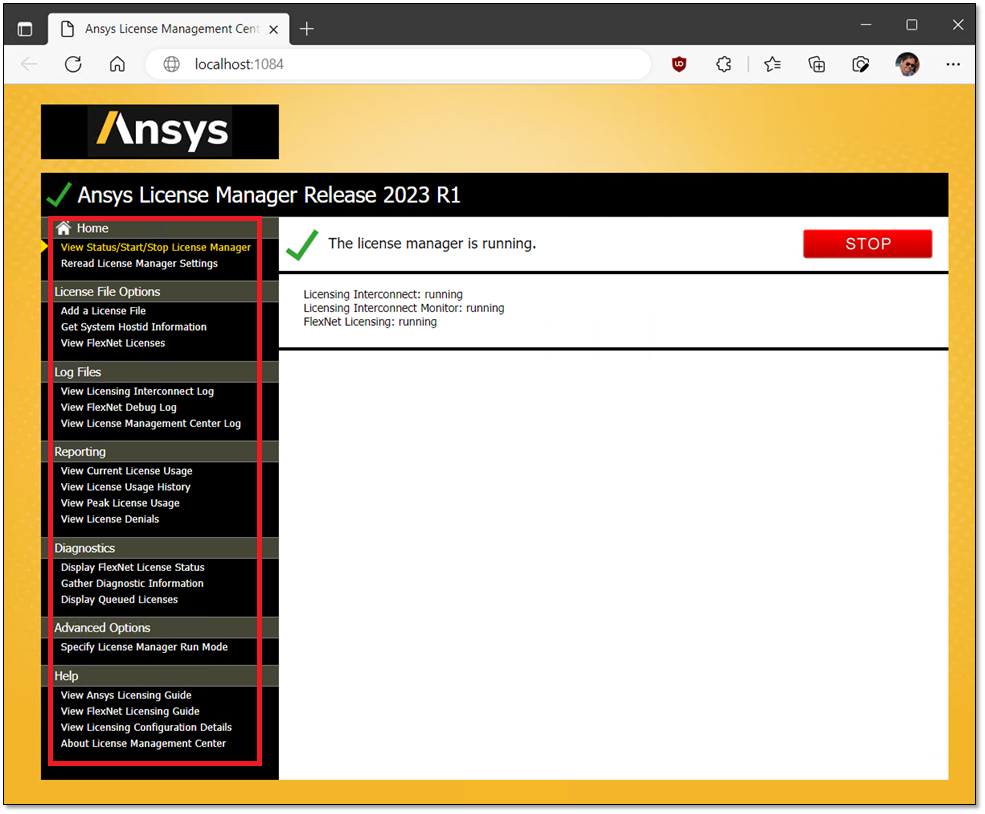Open the Settings and more ellipsis menu
The height and width of the screenshot is (814, 985).
coord(953,64)
